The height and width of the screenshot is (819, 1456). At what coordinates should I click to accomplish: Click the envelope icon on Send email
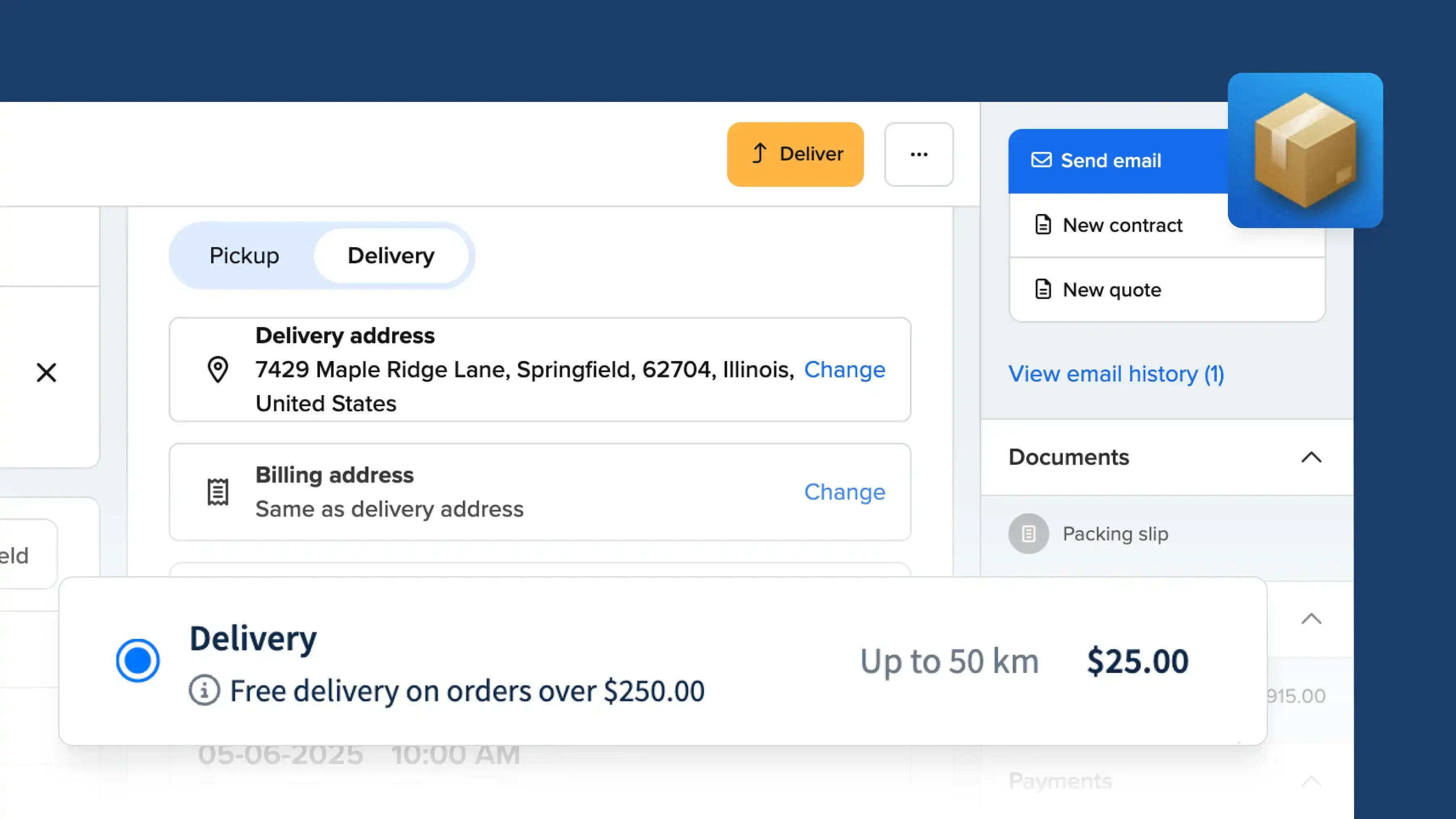[x=1042, y=161]
